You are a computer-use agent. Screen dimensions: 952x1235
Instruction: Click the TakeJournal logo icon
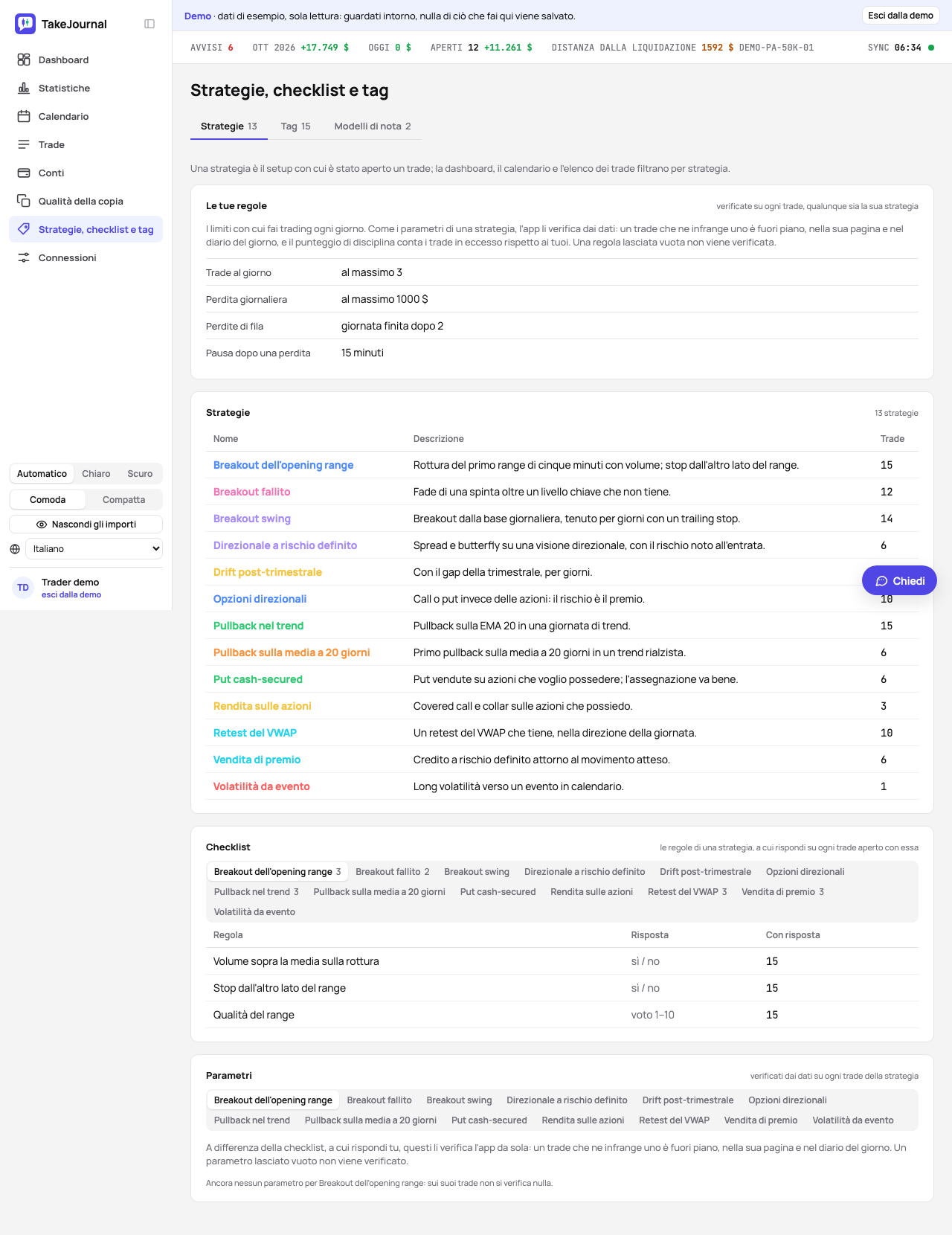click(x=25, y=24)
